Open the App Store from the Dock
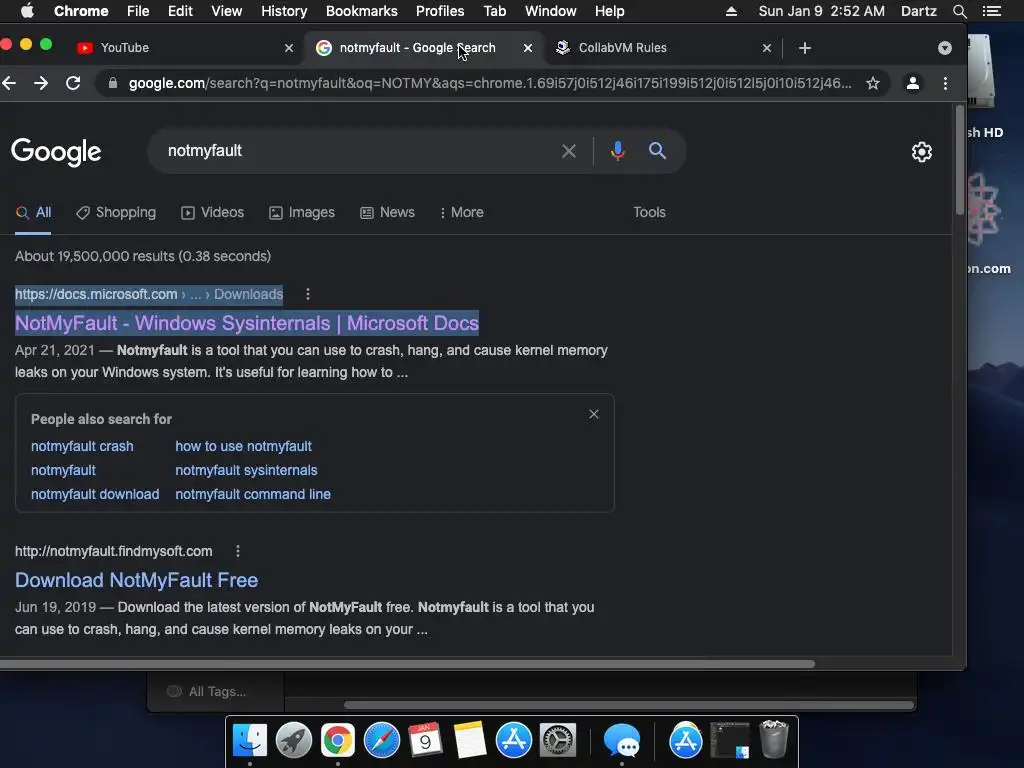Screen dimensions: 1024x768 pyautogui.click(x=513, y=741)
